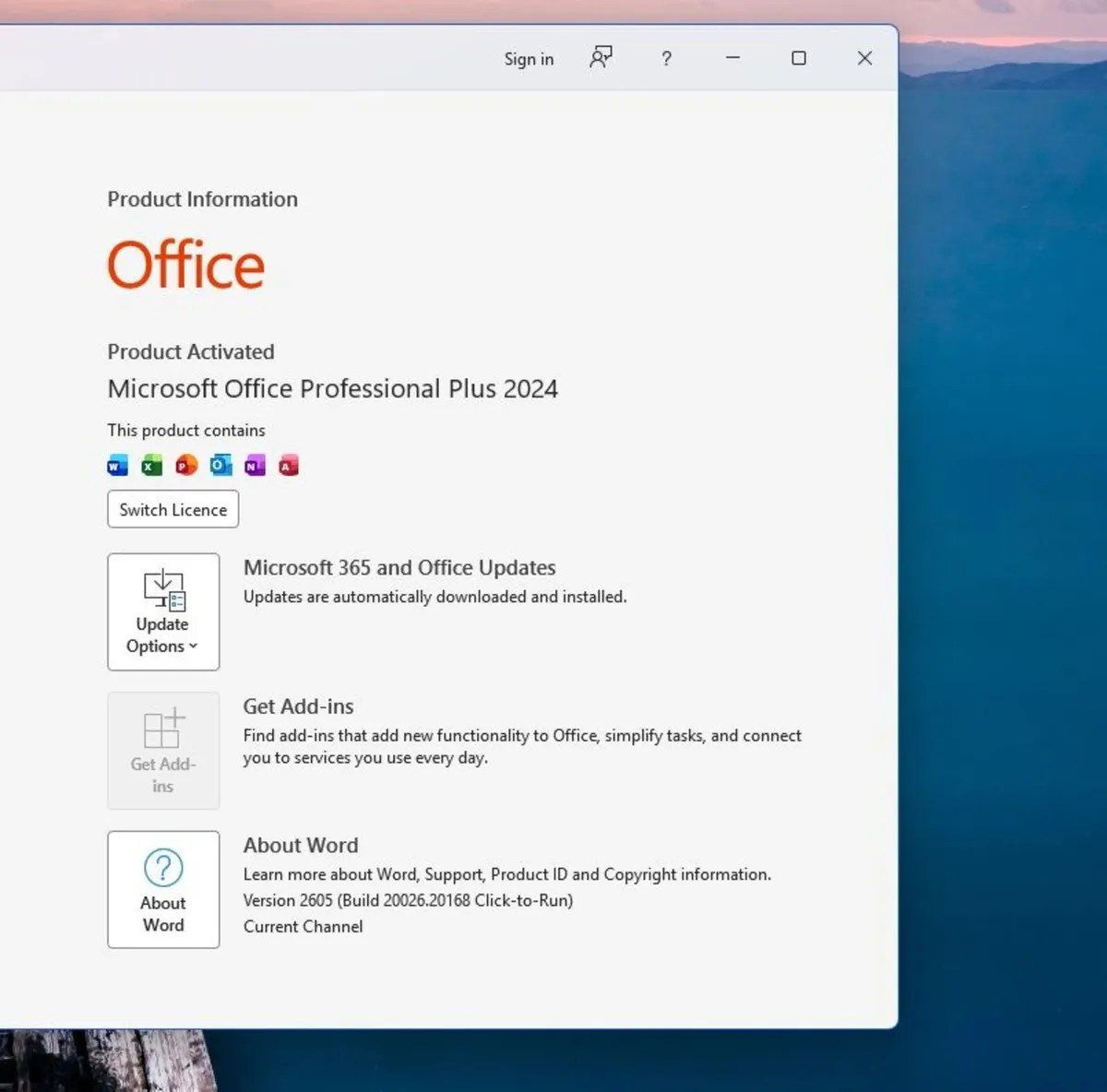Click 'Find add-ins that add new functionality' description
The width and height of the screenshot is (1107, 1092).
tap(522, 746)
